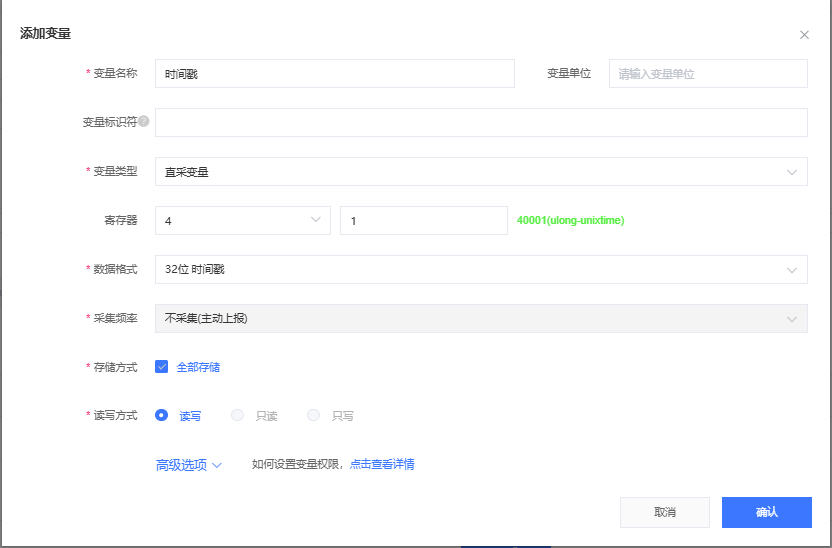This screenshot has height=548, width=832.
Task: Open the 数据格式 dropdown showing 32位 时间戳
Action: 480,269
